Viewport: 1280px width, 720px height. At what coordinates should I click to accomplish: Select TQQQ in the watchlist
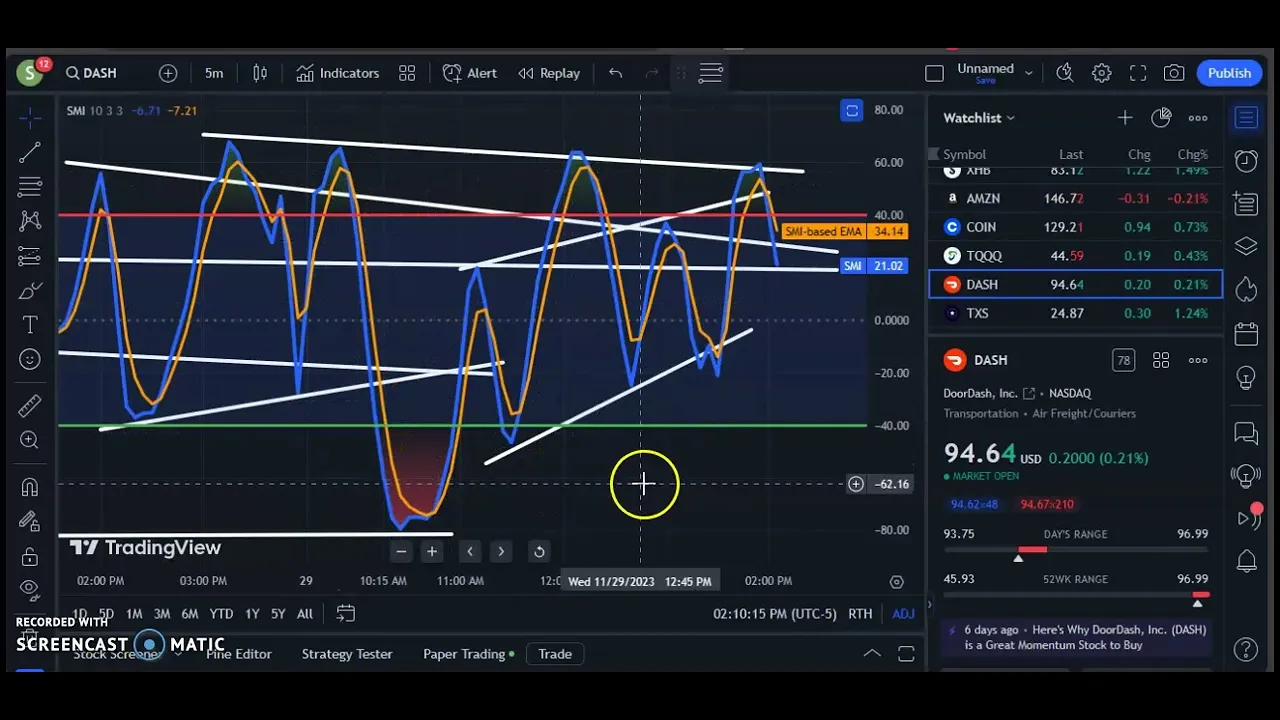click(1075, 256)
